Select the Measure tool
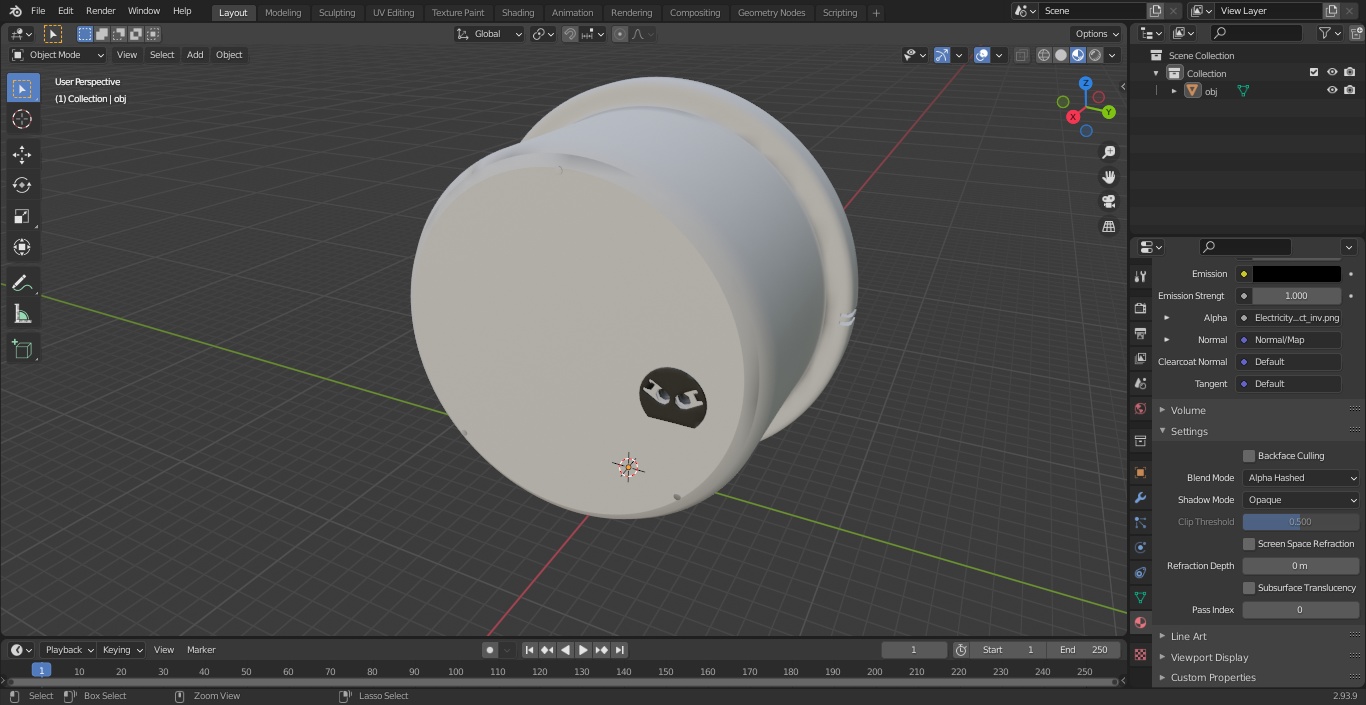Viewport: 1366px width, 705px height. (x=22, y=315)
